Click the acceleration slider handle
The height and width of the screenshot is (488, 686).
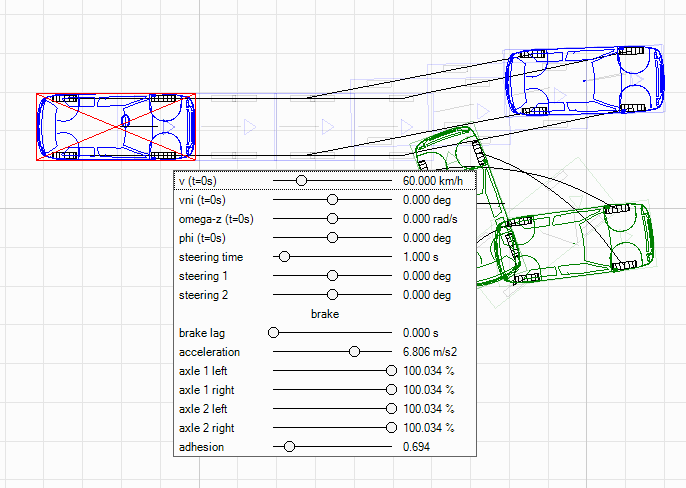(x=354, y=352)
